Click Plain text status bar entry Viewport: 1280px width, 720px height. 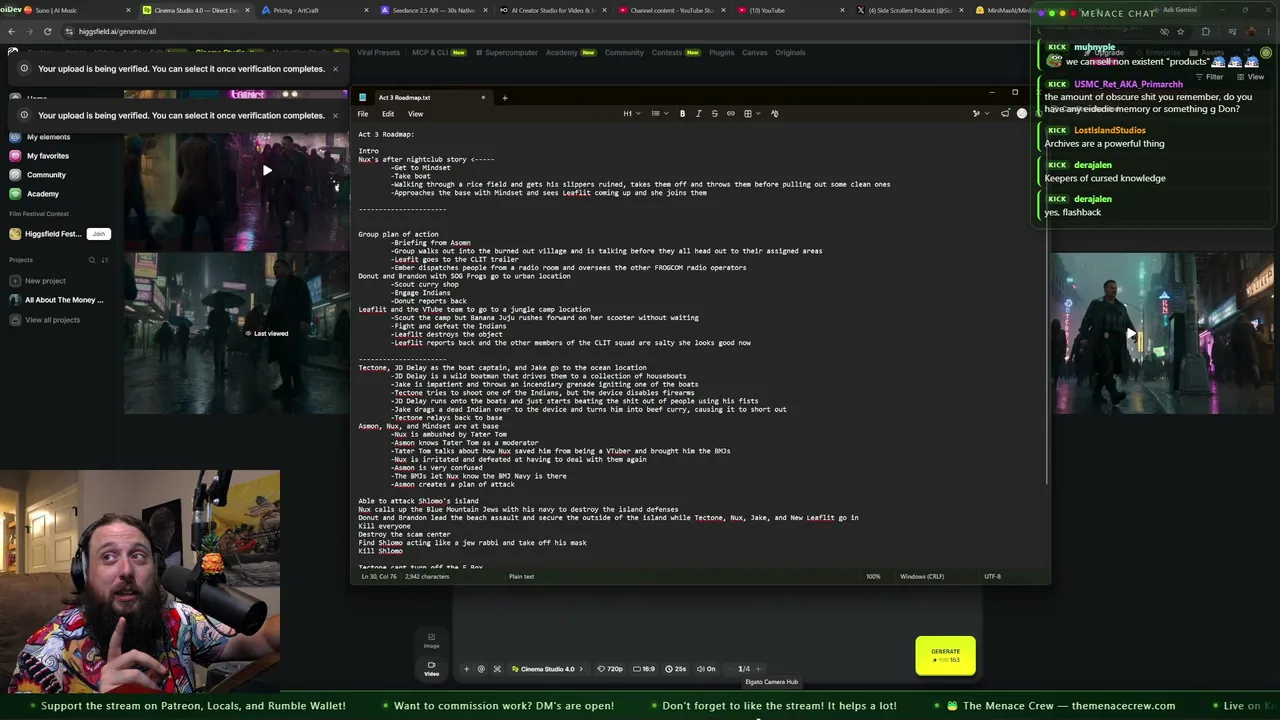(x=522, y=577)
